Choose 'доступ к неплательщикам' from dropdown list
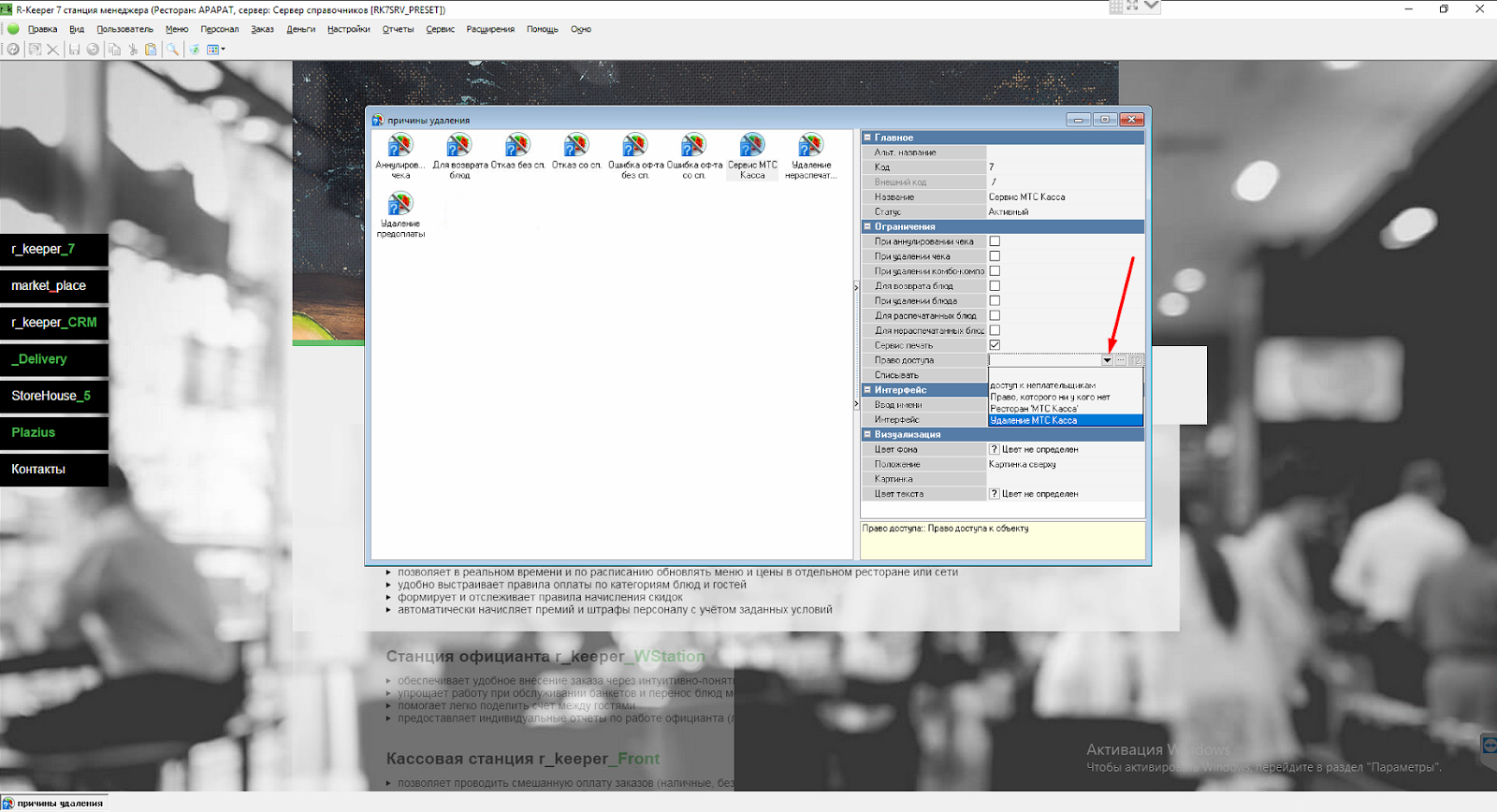This screenshot has height=812, width=1497. (x=1066, y=385)
